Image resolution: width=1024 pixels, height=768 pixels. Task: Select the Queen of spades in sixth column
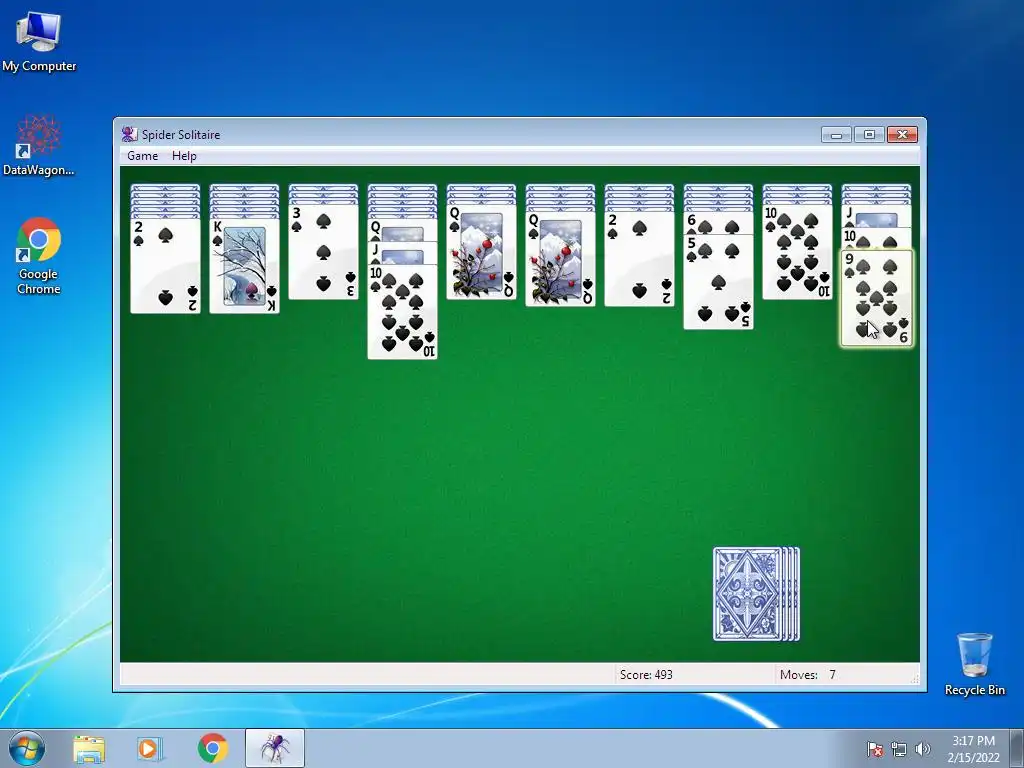point(560,259)
